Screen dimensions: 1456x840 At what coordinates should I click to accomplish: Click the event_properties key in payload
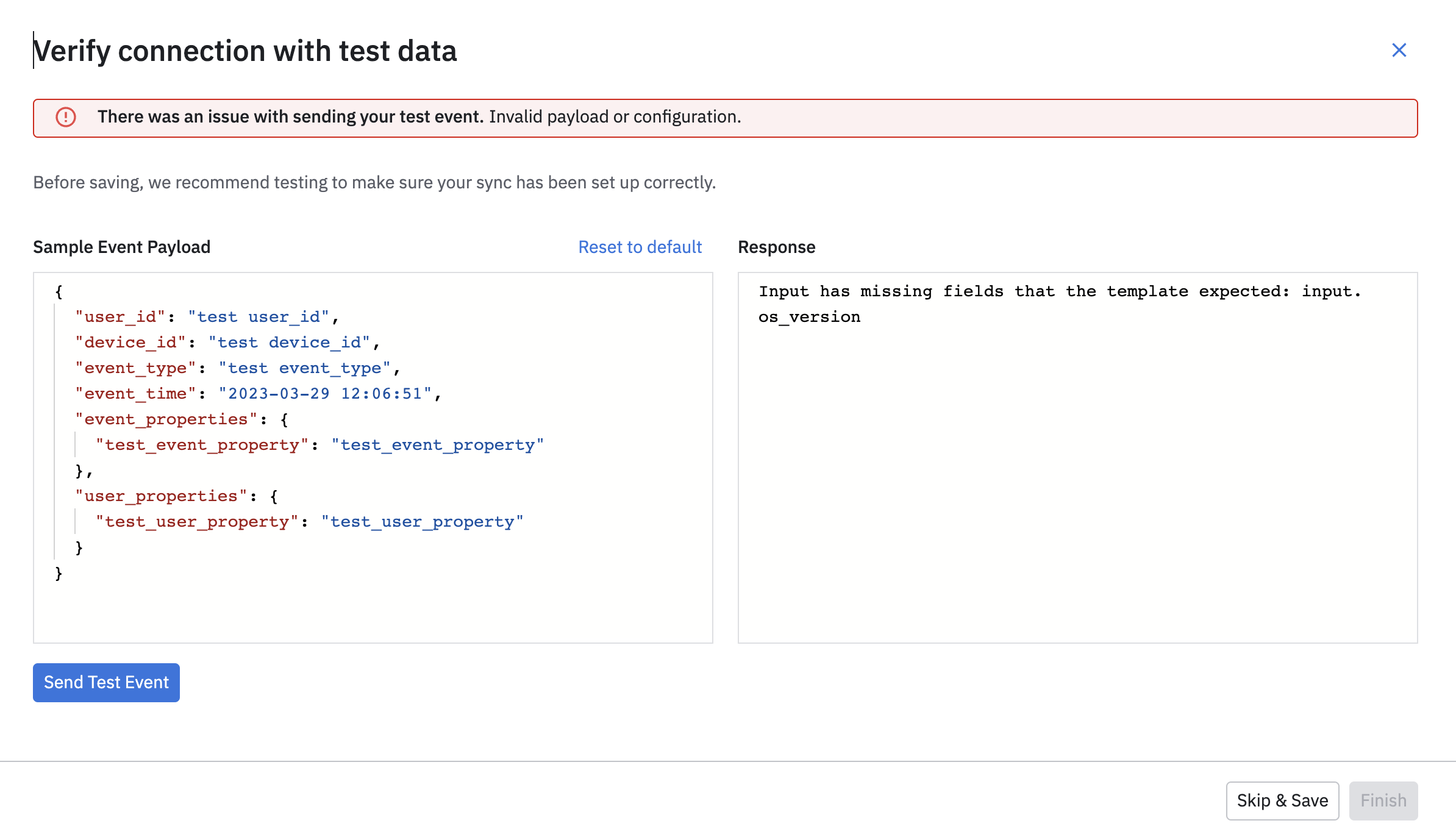point(166,419)
